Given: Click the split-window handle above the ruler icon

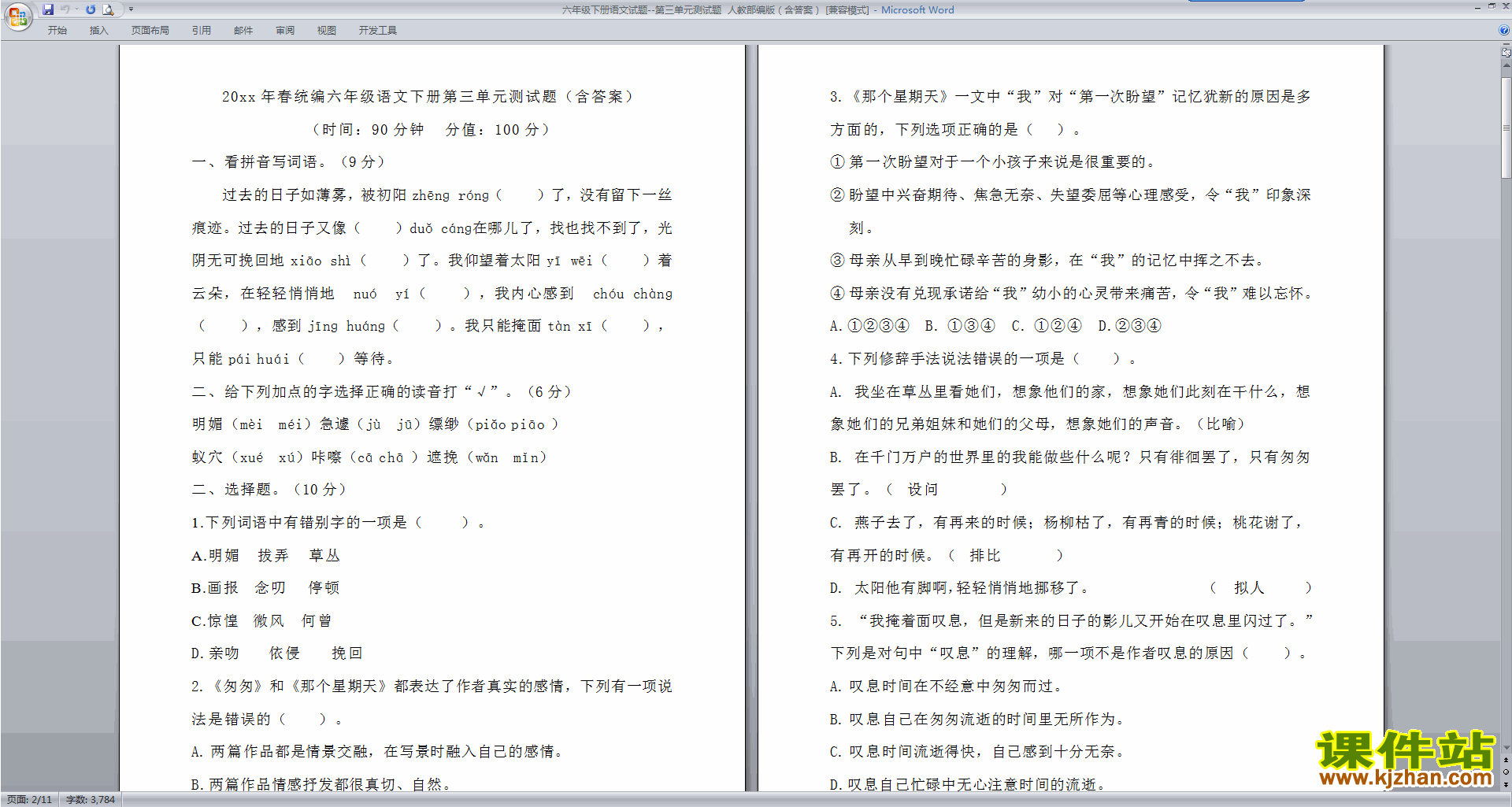Looking at the screenshot, I should 1506,45.
